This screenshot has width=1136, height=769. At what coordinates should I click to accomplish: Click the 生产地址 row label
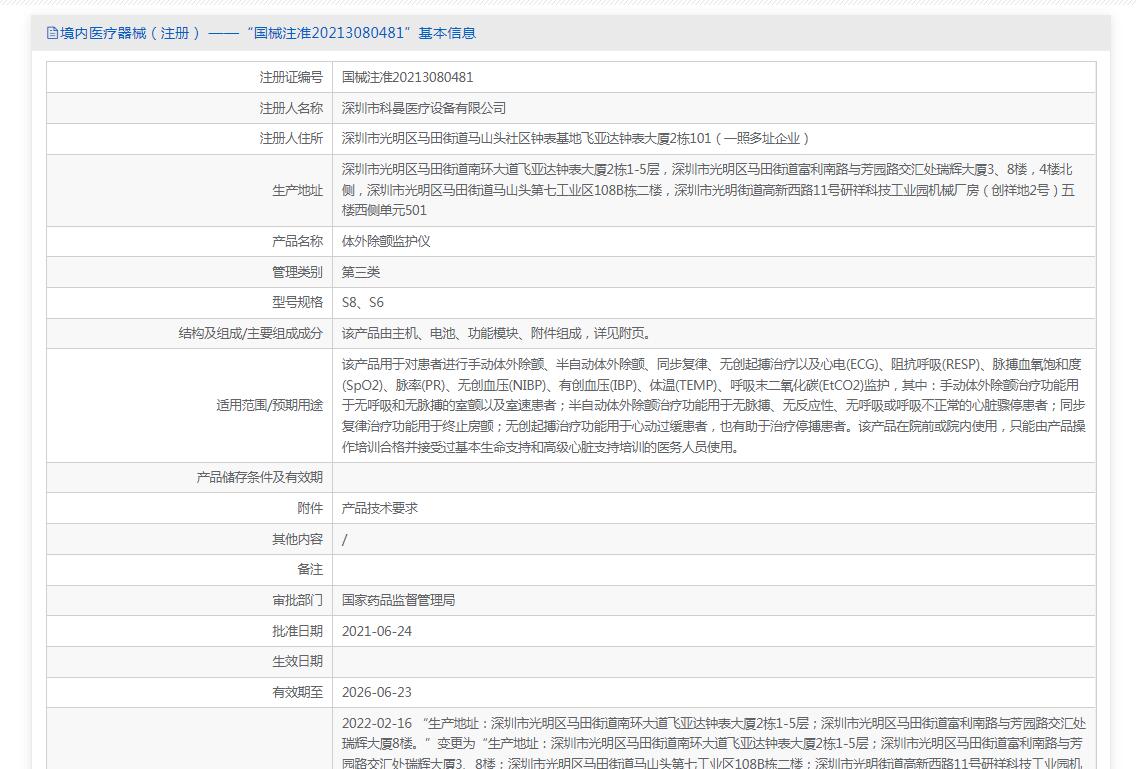[297, 190]
